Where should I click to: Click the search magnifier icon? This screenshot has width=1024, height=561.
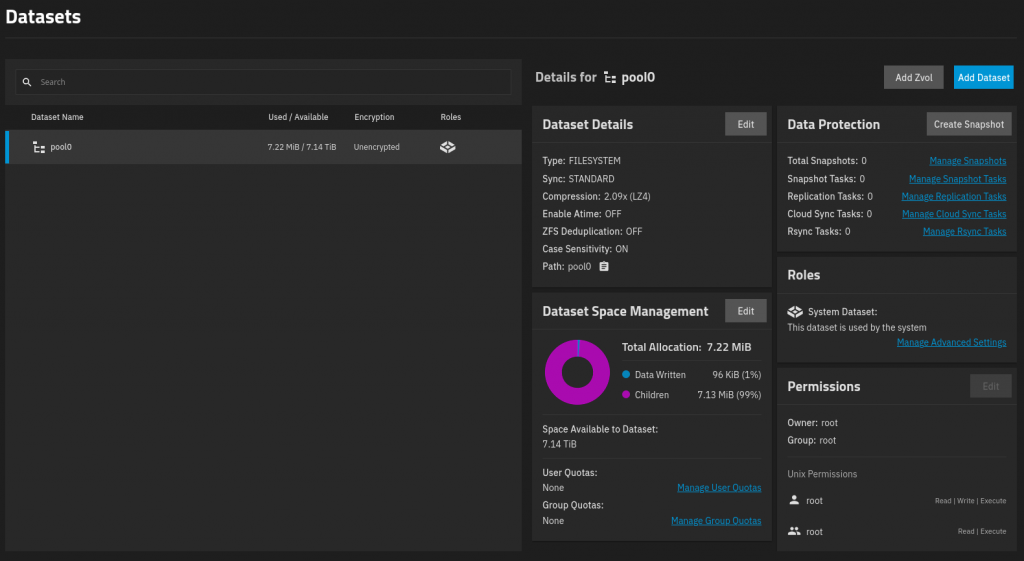27,82
